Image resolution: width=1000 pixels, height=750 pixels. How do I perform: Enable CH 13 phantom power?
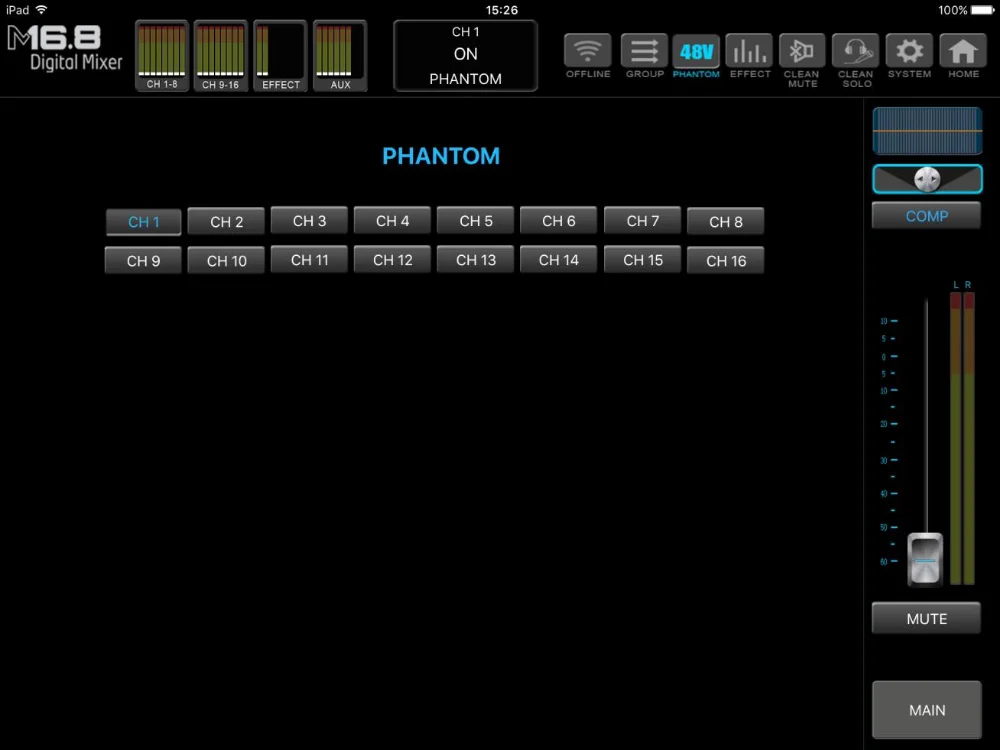coord(476,260)
